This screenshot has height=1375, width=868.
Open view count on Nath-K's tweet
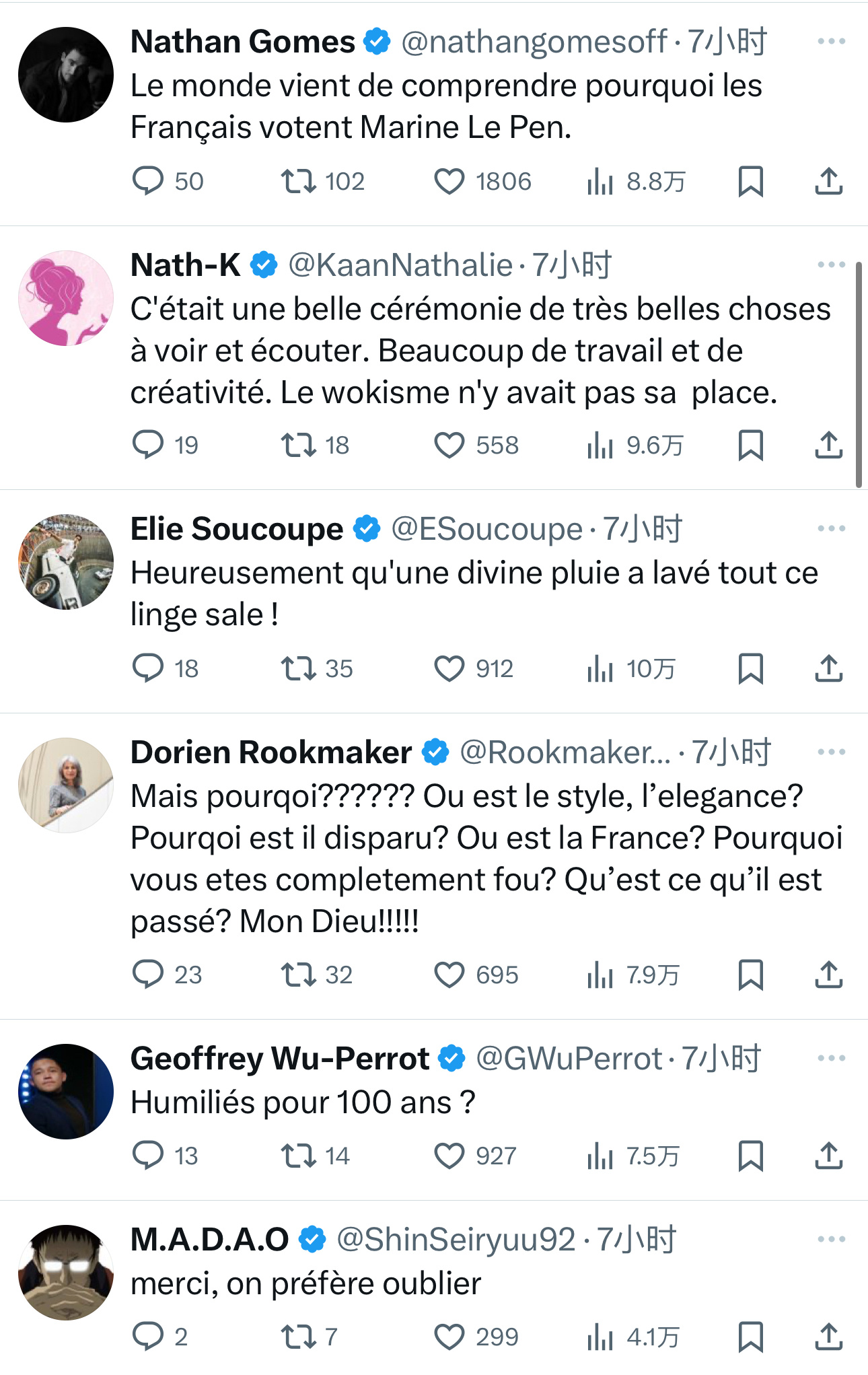pos(600,445)
